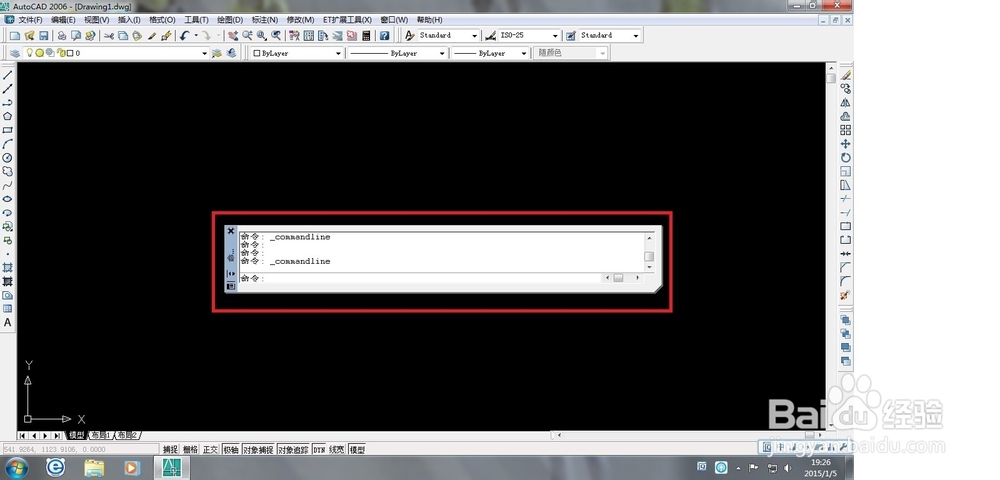The width and height of the screenshot is (1000, 480).
Task: Select the Copy object tool
Action: point(846,89)
